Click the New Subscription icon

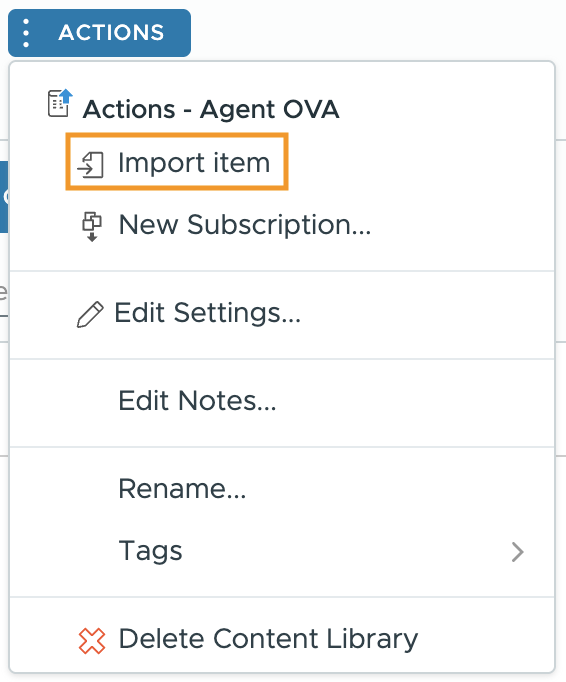coord(92,226)
